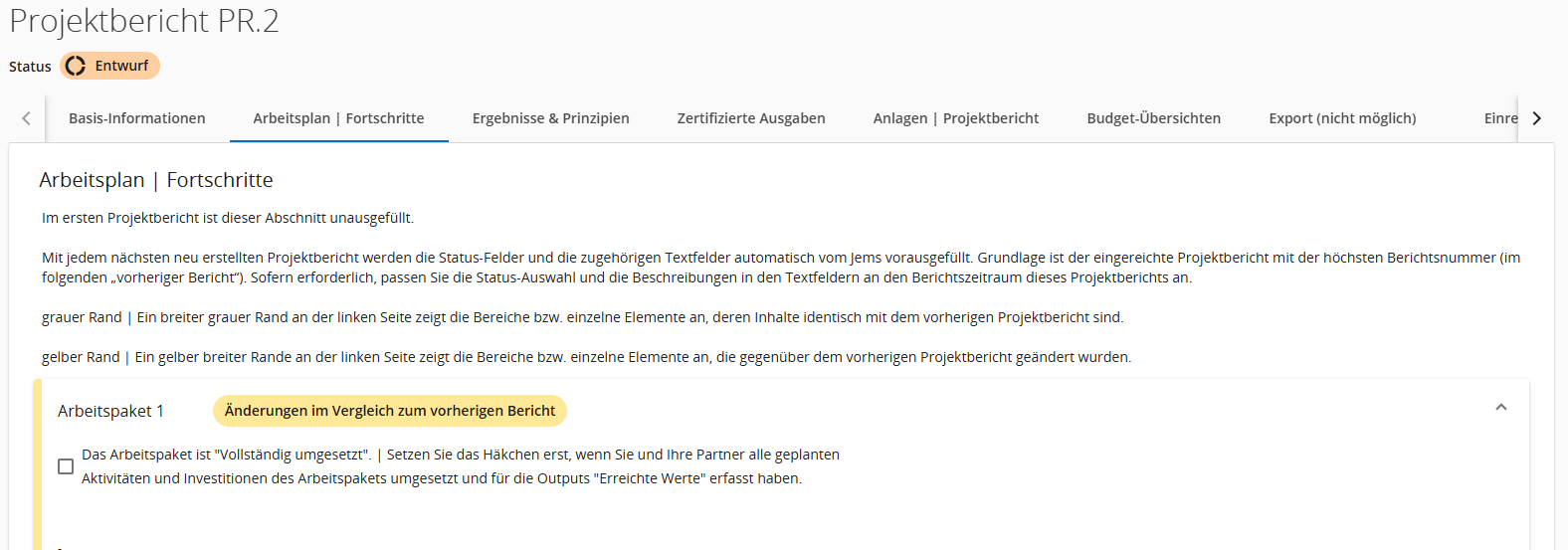Select the partially visible "Einre" tab
1568x550 pixels.
coord(1499,118)
